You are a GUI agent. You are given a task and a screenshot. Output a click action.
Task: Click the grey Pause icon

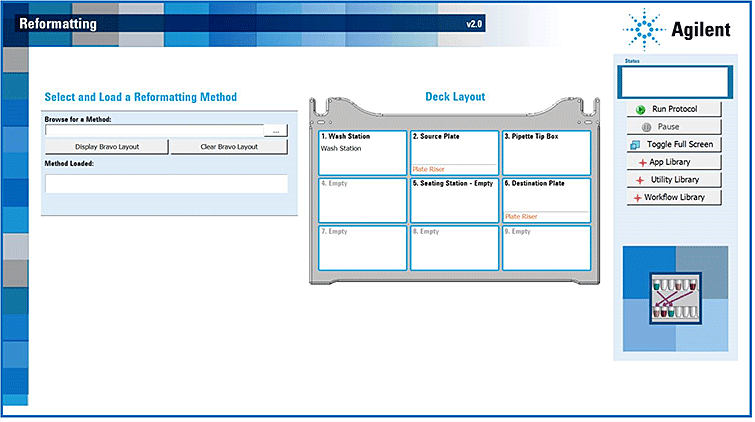(646, 127)
